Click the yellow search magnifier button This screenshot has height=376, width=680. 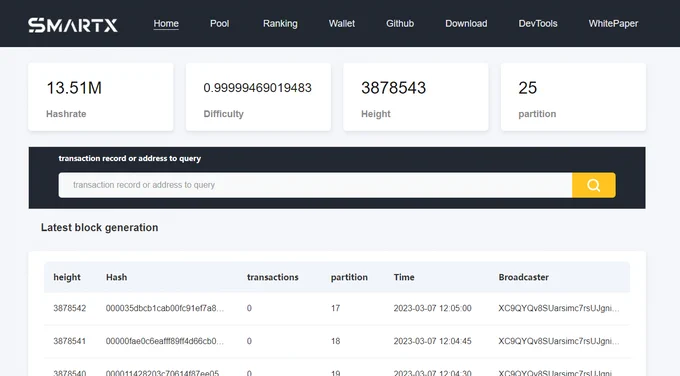tap(593, 185)
